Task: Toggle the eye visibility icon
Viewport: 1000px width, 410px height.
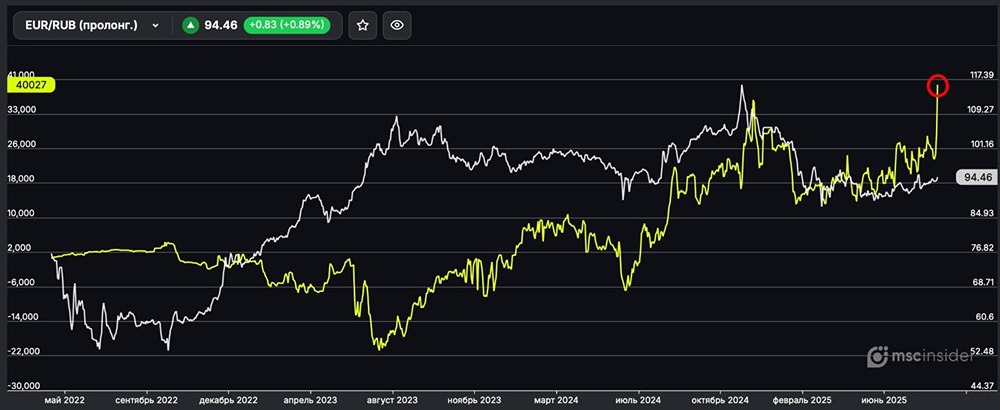Action: tap(397, 26)
